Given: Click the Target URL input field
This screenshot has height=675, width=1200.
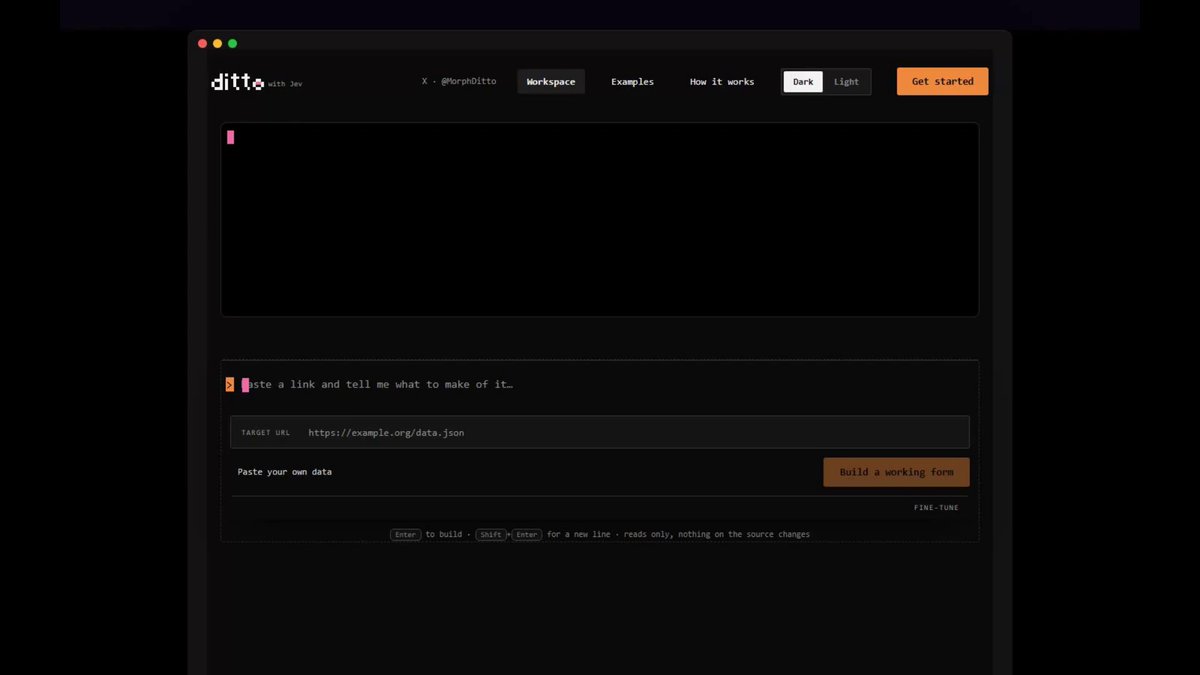Looking at the screenshot, I should (600, 432).
